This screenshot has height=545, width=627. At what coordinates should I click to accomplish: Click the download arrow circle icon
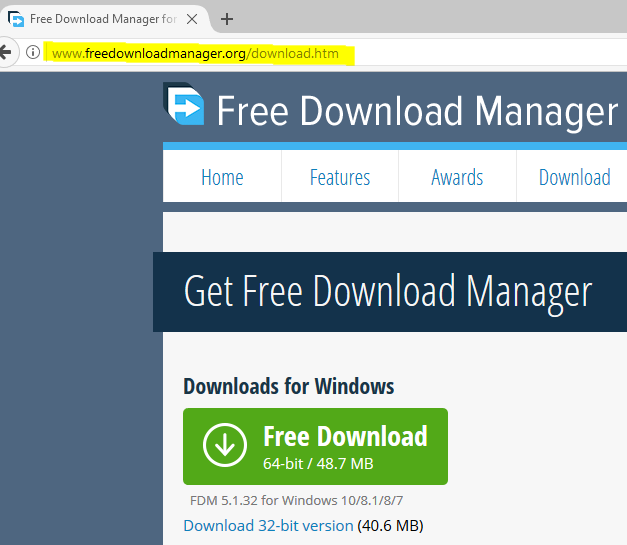pos(225,445)
